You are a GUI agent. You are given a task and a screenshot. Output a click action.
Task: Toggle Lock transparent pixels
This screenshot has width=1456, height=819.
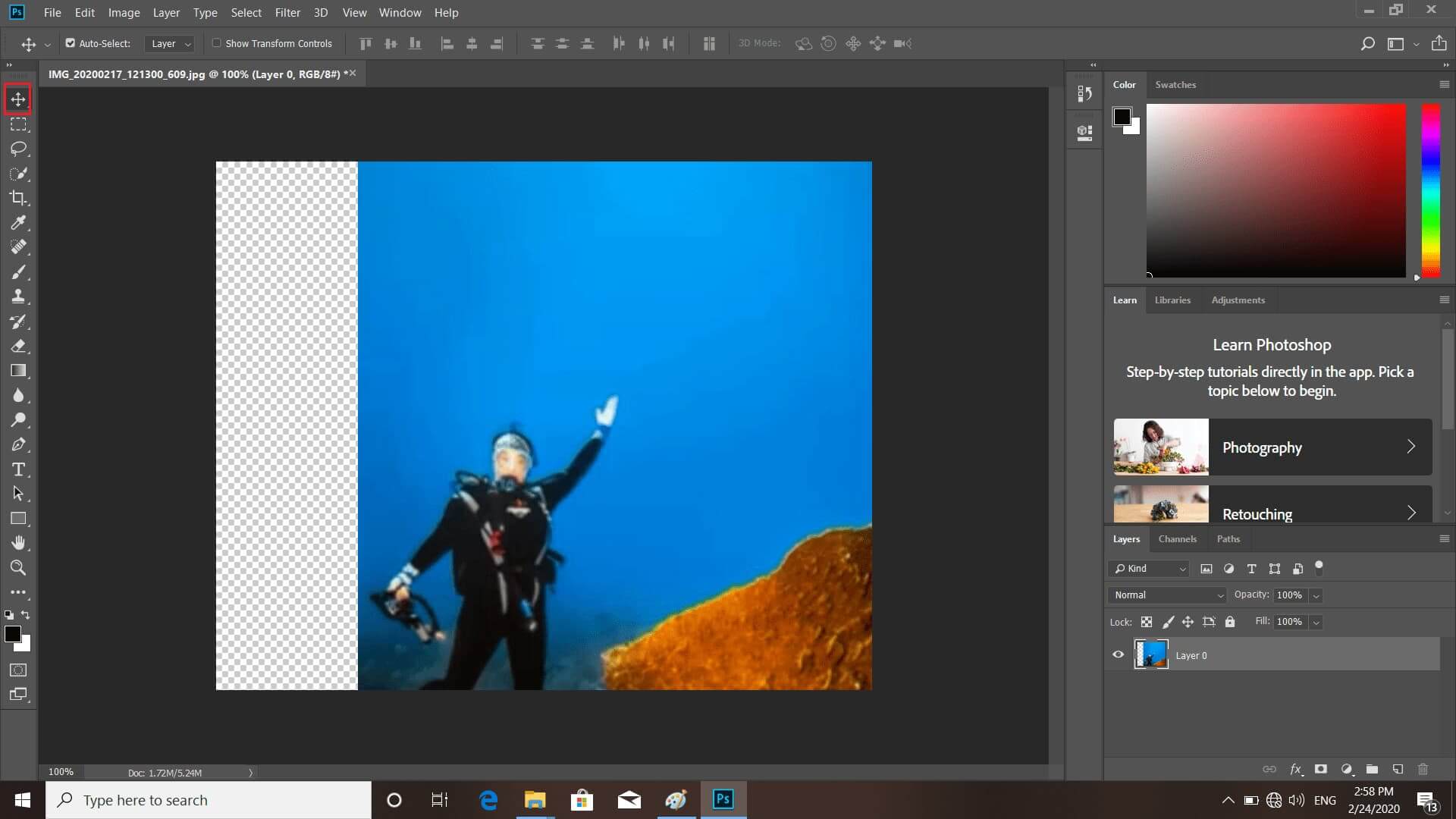(1147, 622)
